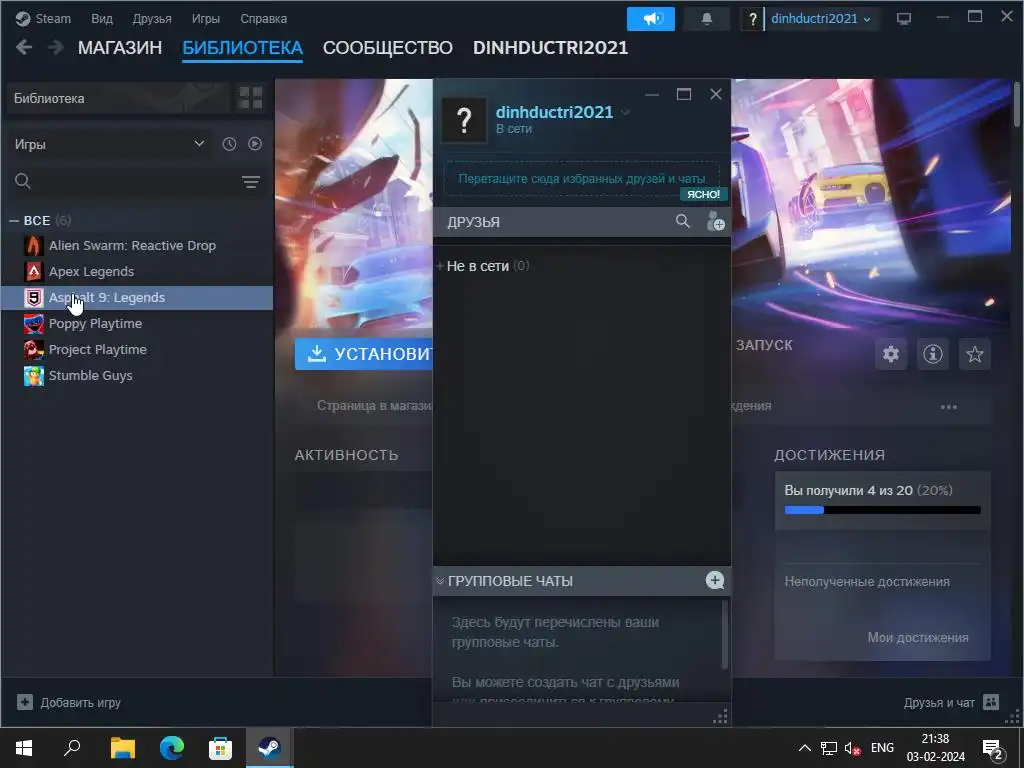1024x768 pixels.
Task: Show hidden system tray icons
Action: pos(805,748)
